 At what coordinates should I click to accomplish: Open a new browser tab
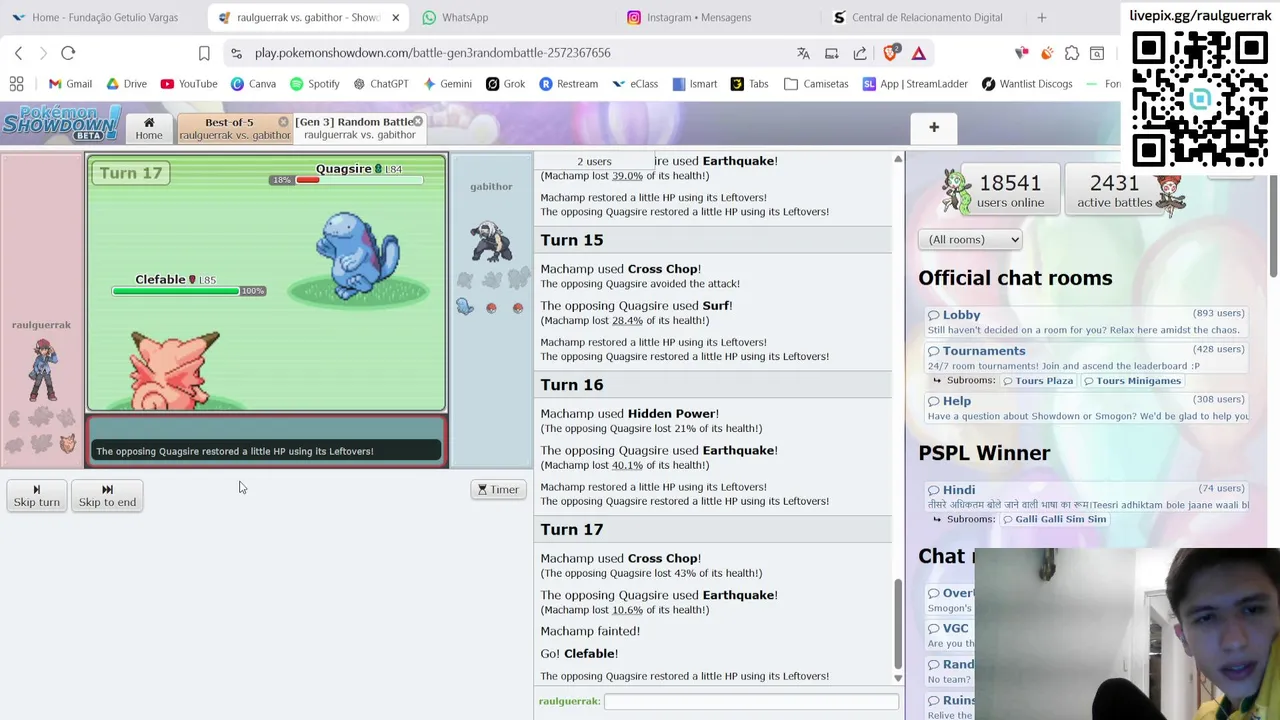[x=1041, y=17]
